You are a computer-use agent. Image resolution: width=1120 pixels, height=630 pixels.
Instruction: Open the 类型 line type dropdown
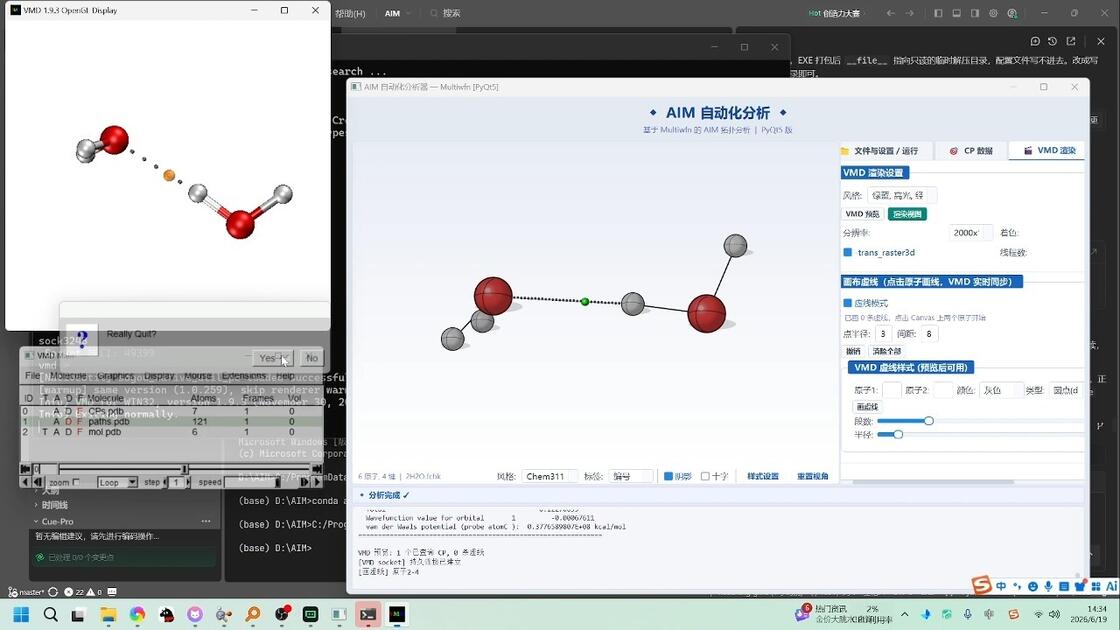tap(1066, 390)
